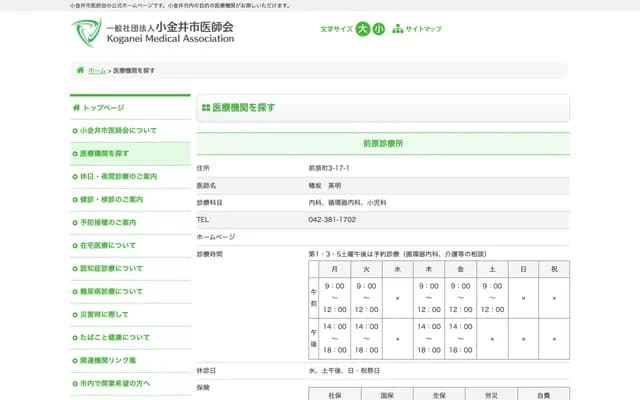The width and height of the screenshot is (640, 400).
Task: Click the house icon beside トップページ
Action: tap(75, 107)
